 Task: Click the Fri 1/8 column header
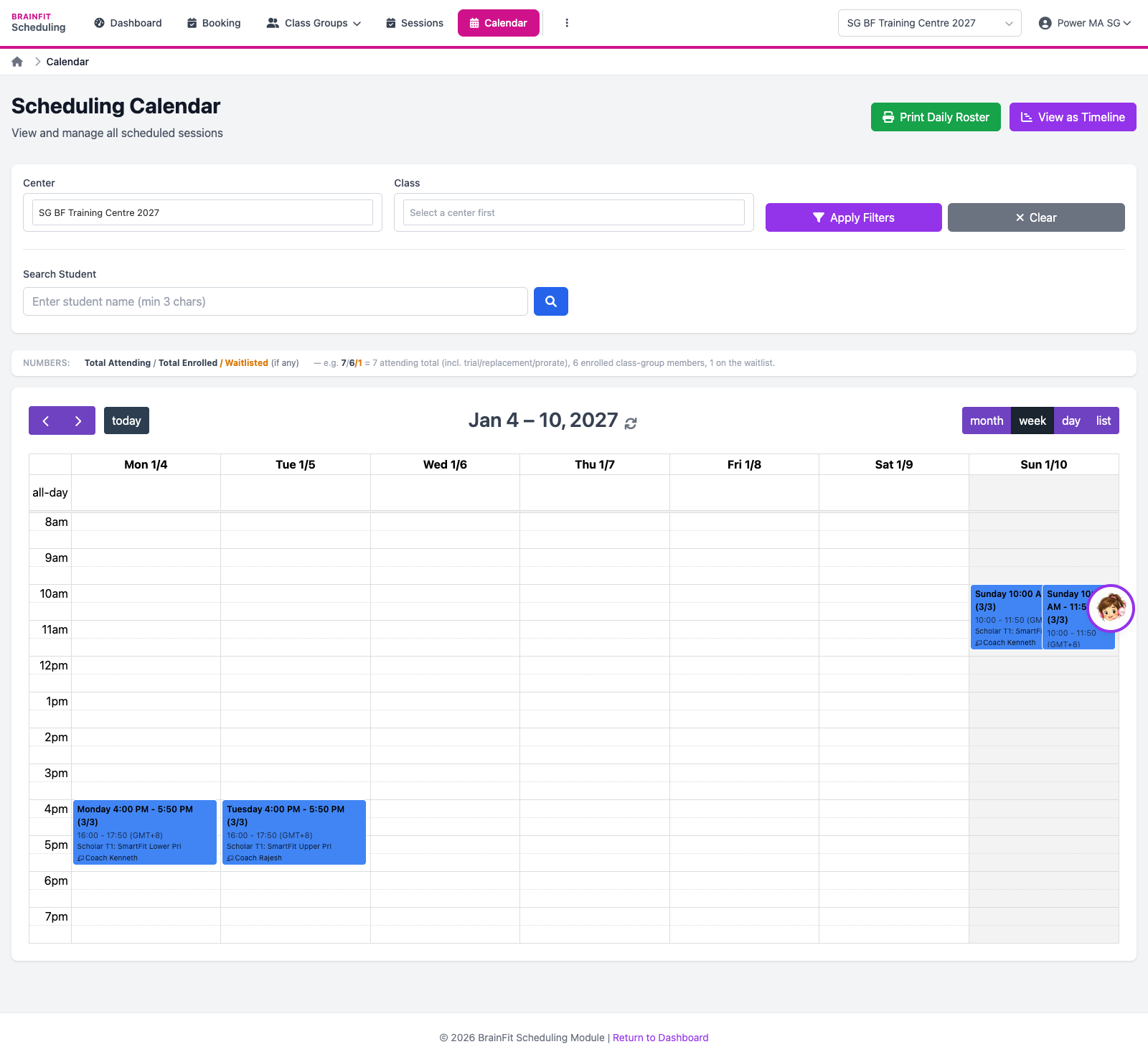pos(744,464)
